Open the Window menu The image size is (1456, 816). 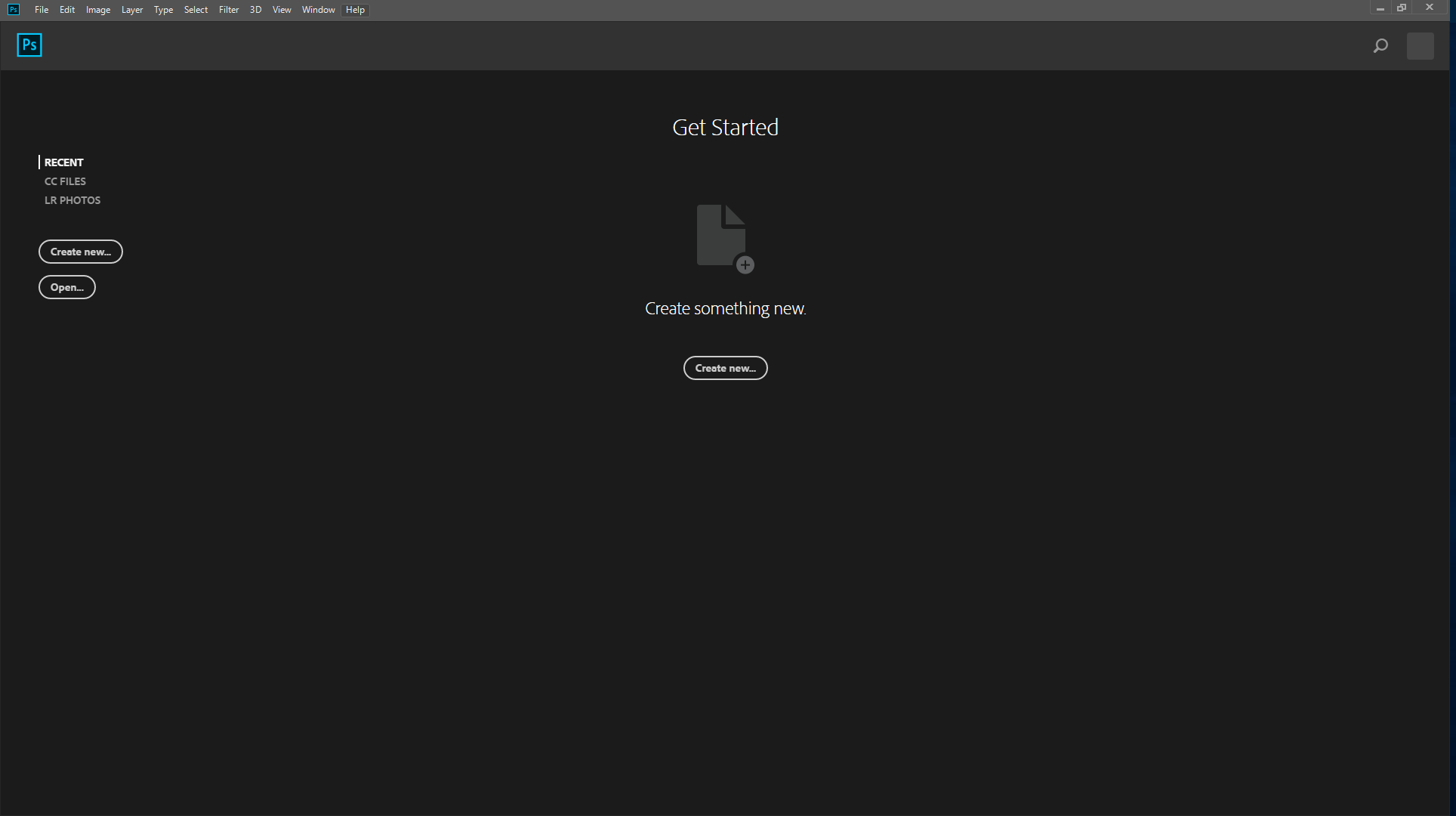318,10
